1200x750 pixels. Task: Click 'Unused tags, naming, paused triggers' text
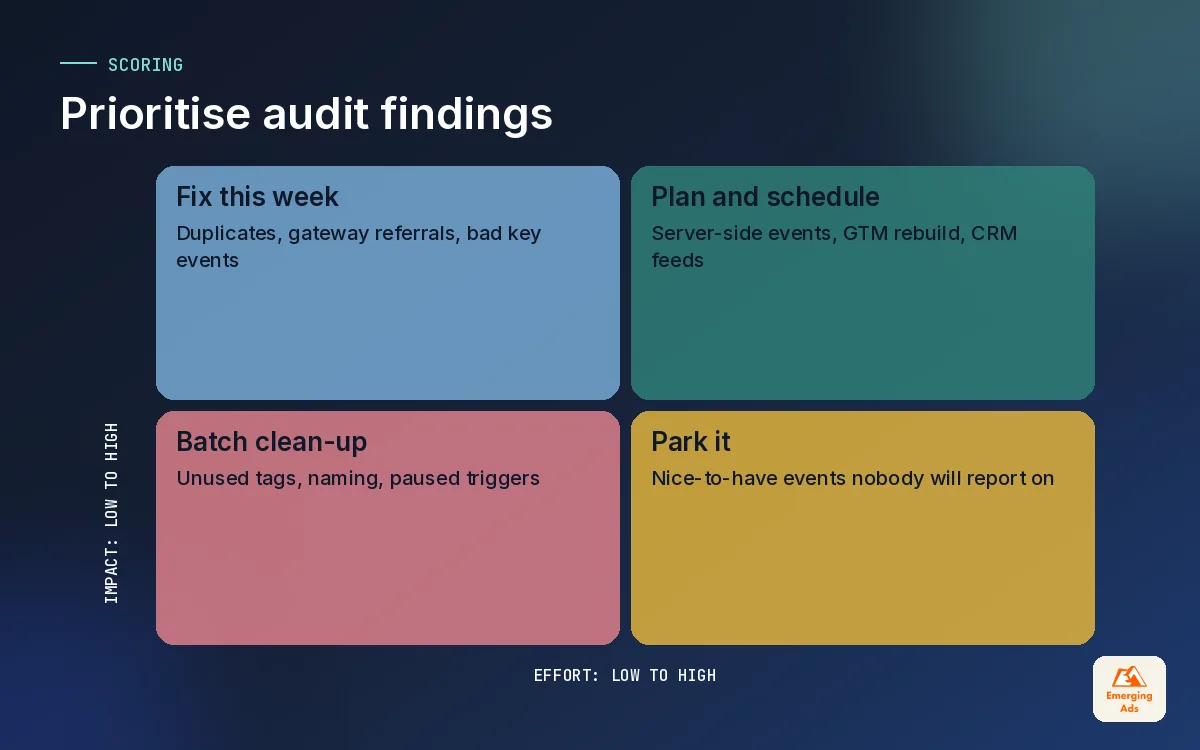coord(358,478)
